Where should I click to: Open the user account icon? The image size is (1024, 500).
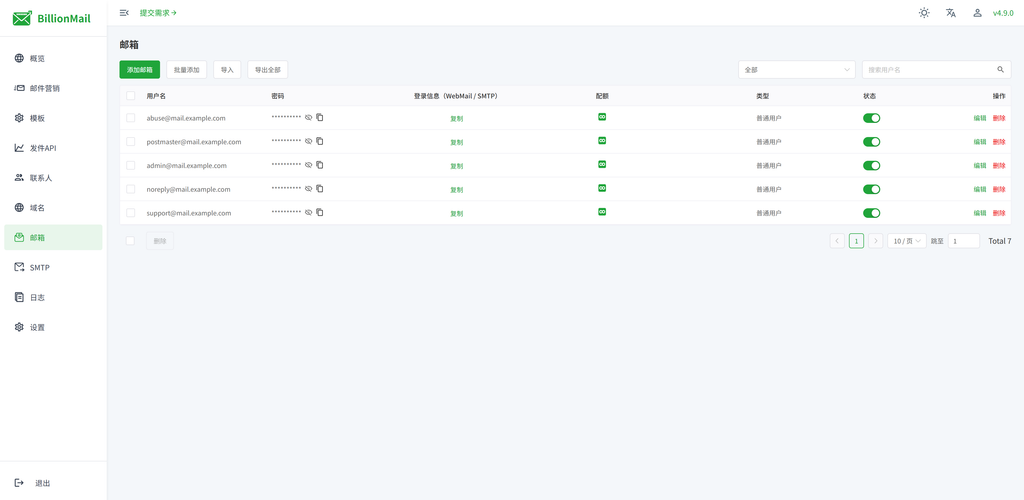(977, 12)
